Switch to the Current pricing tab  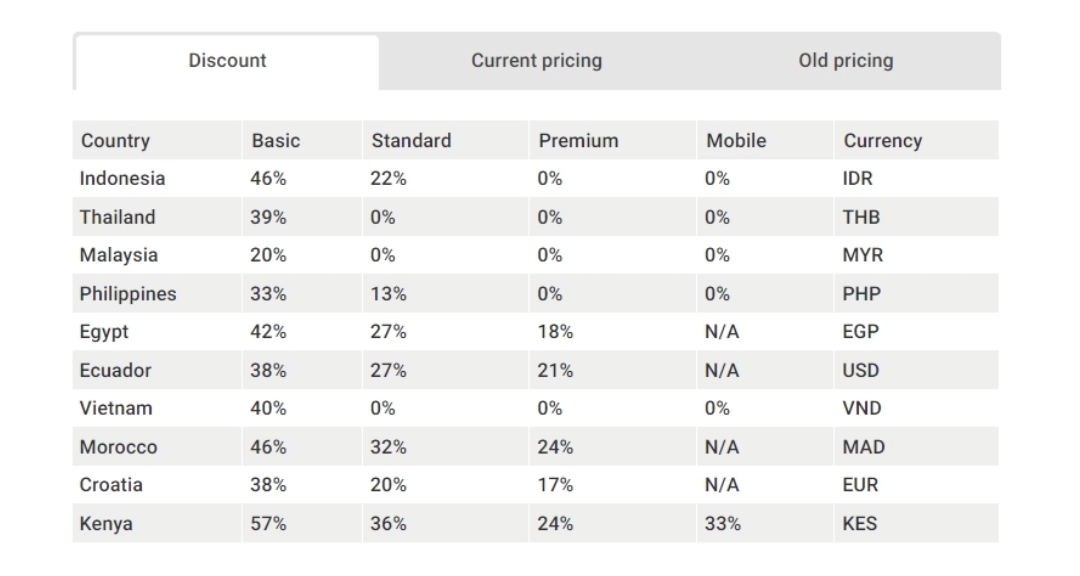point(537,61)
